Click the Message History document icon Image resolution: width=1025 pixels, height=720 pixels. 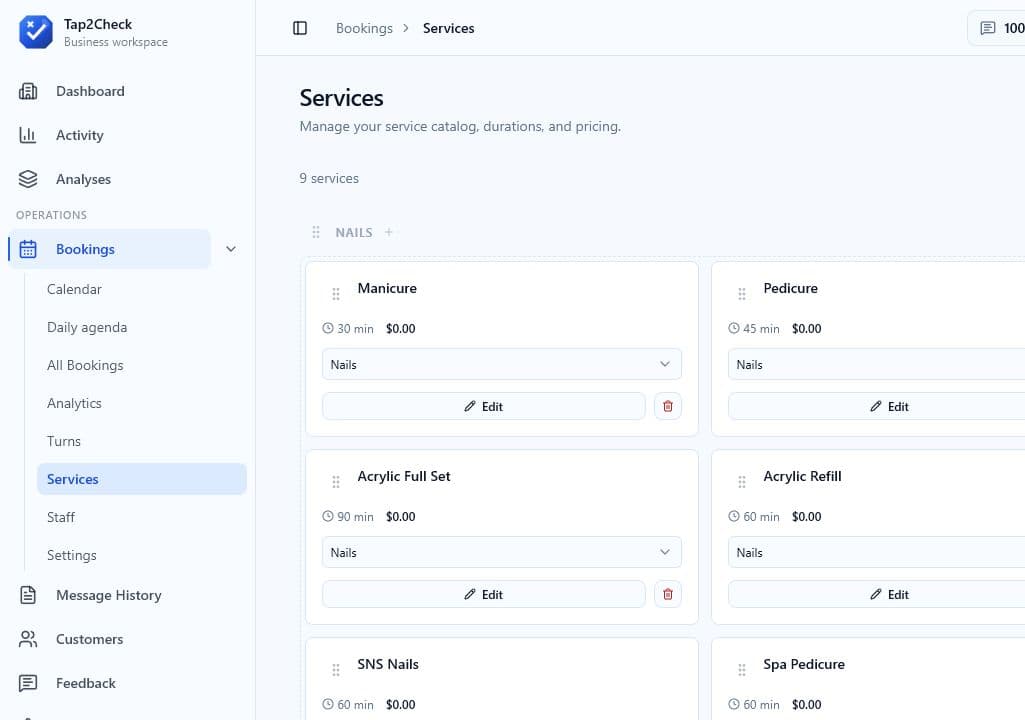click(27, 595)
